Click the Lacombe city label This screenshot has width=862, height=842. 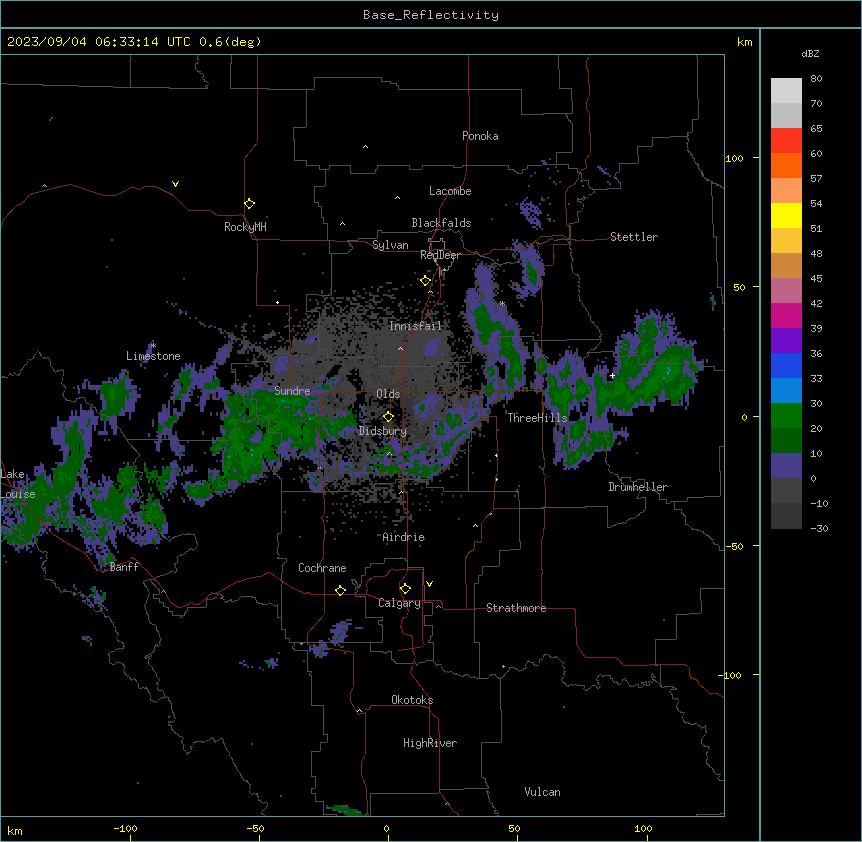coord(450,191)
